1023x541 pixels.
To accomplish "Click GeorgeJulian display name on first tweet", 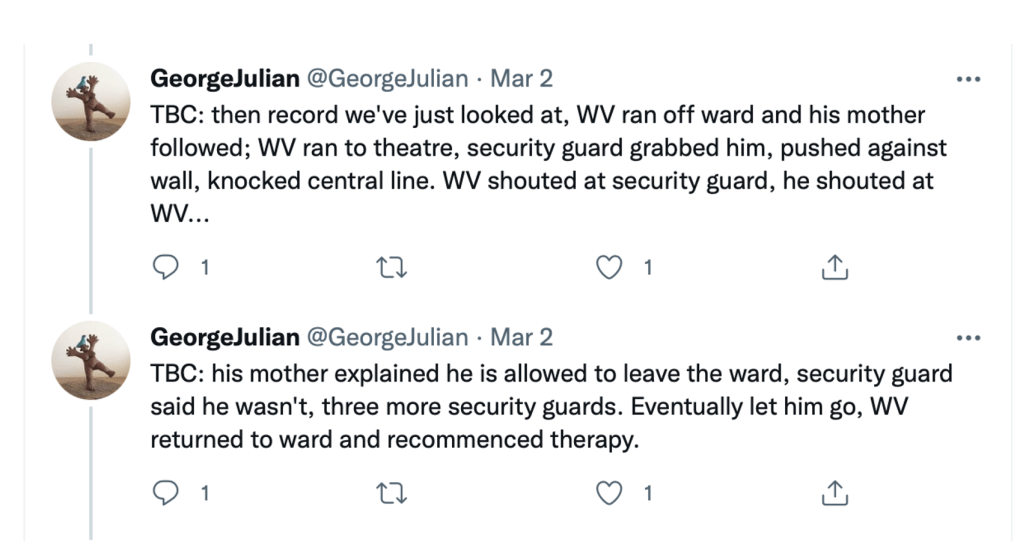I will [x=223, y=79].
